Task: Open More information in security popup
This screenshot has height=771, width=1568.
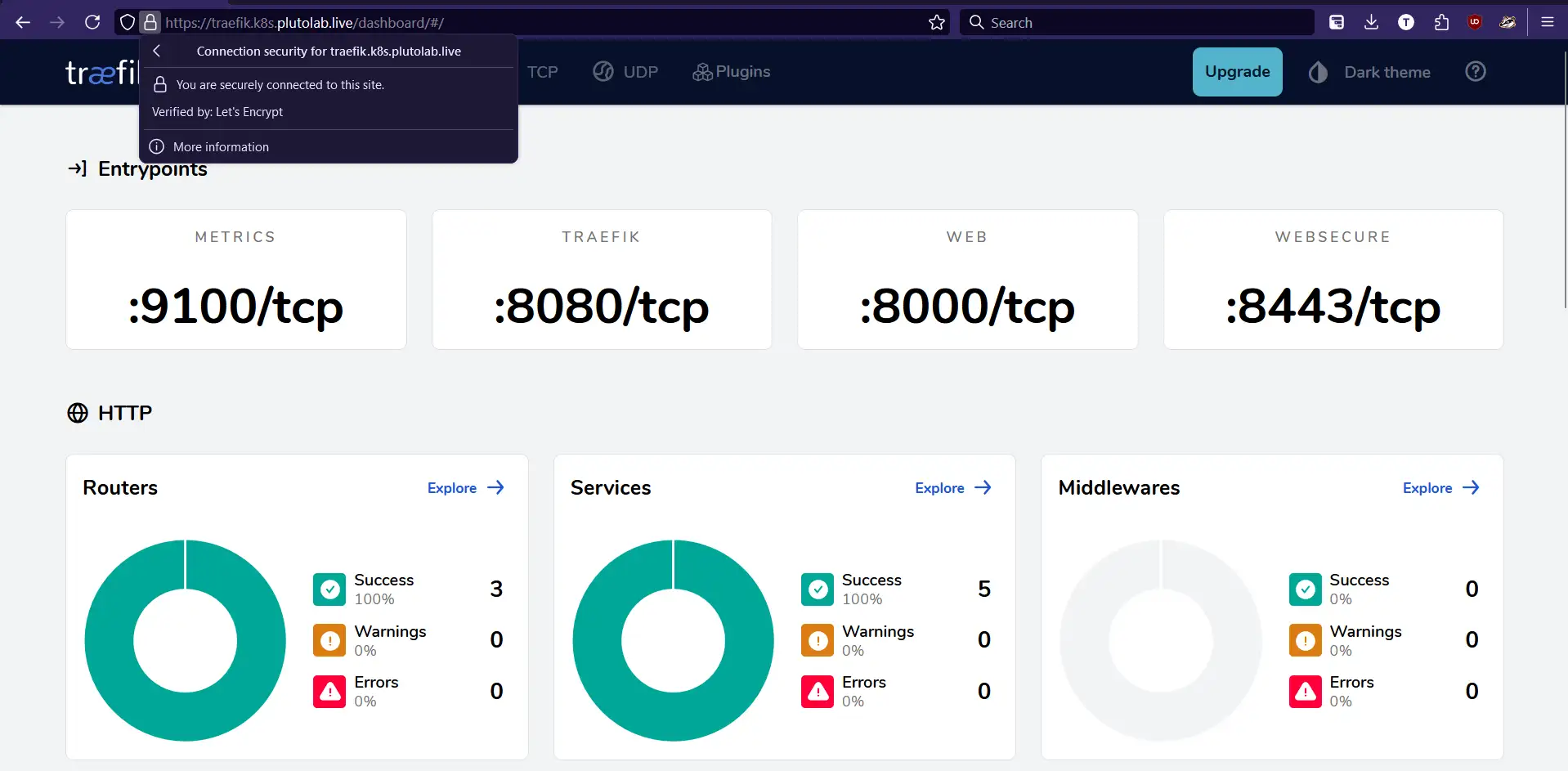Action: click(x=221, y=147)
